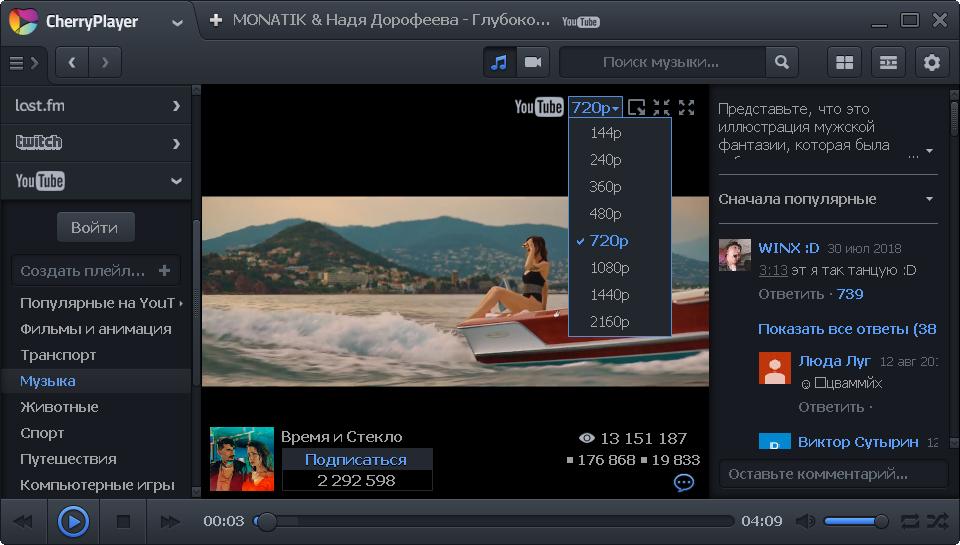Screen dimensions: 960x545
Task: Choose 1080p quality
Action: coord(620,268)
